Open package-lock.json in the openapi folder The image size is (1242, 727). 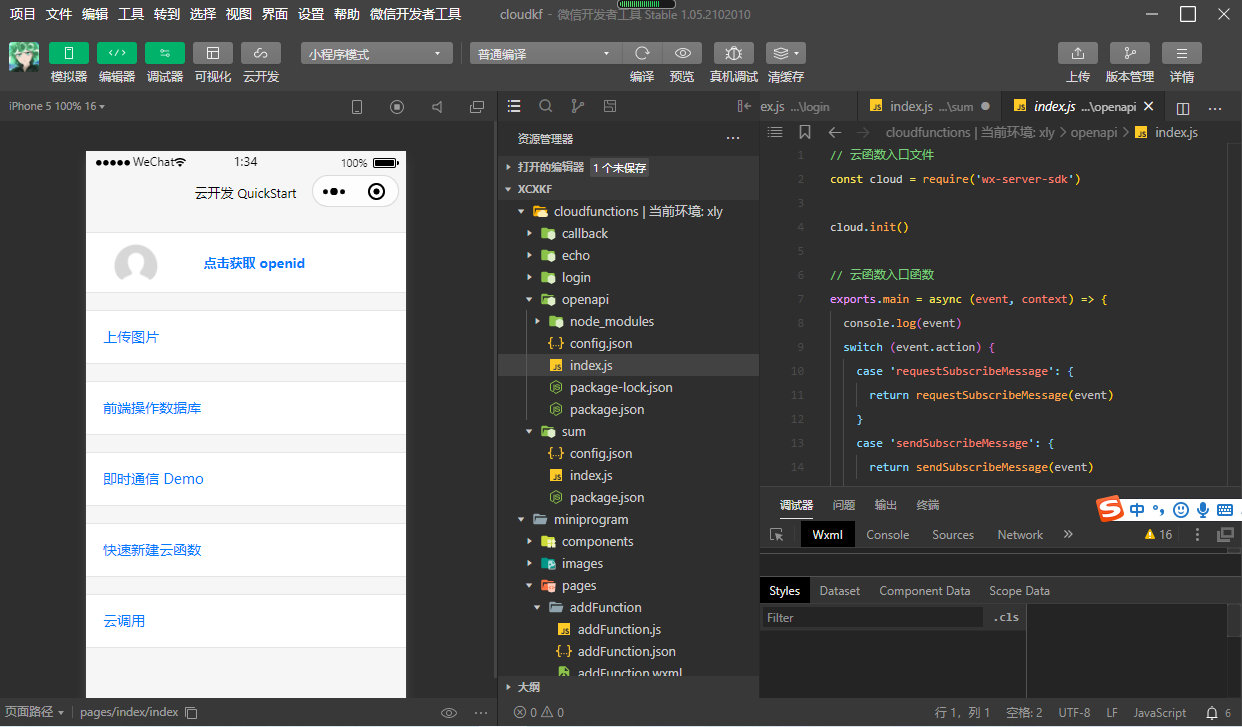(621, 387)
